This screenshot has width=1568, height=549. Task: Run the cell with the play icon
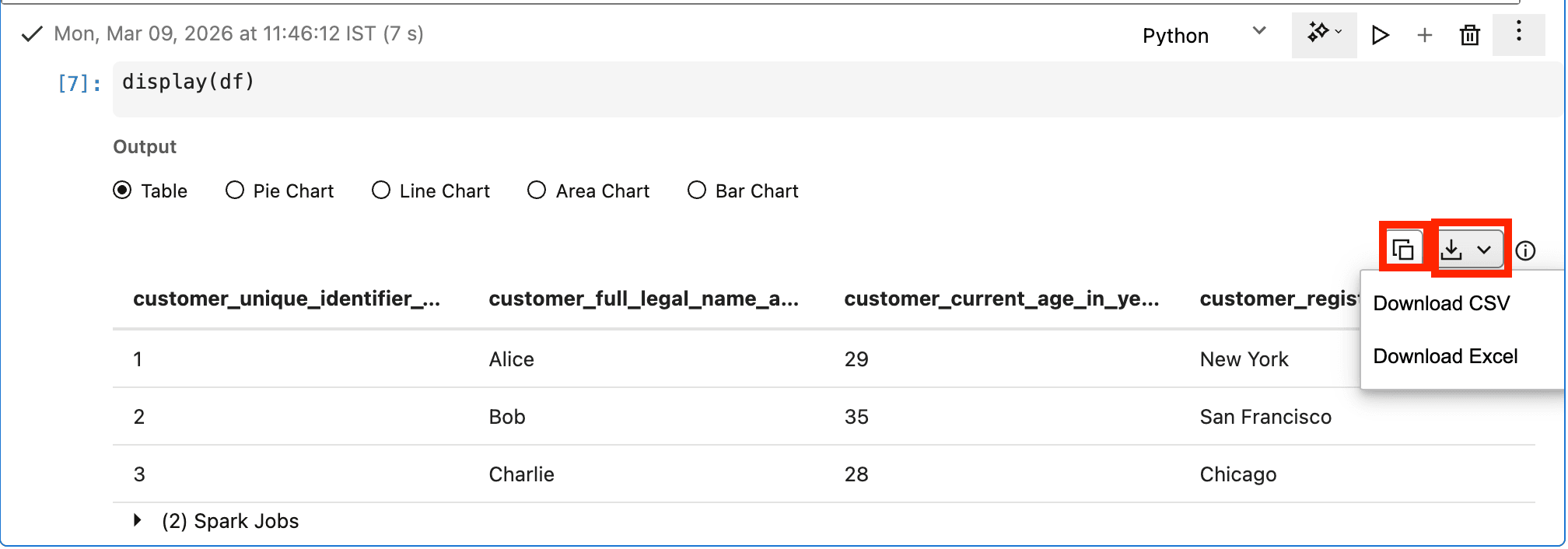pyautogui.click(x=1381, y=35)
